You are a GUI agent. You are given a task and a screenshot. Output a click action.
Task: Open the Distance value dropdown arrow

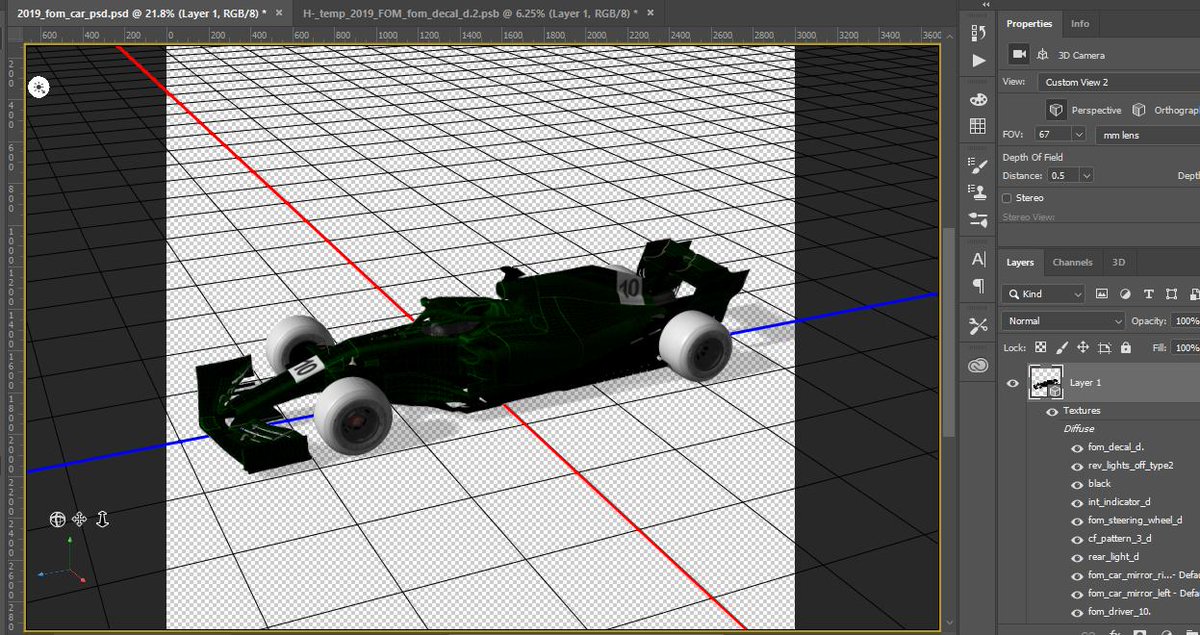click(x=1086, y=175)
